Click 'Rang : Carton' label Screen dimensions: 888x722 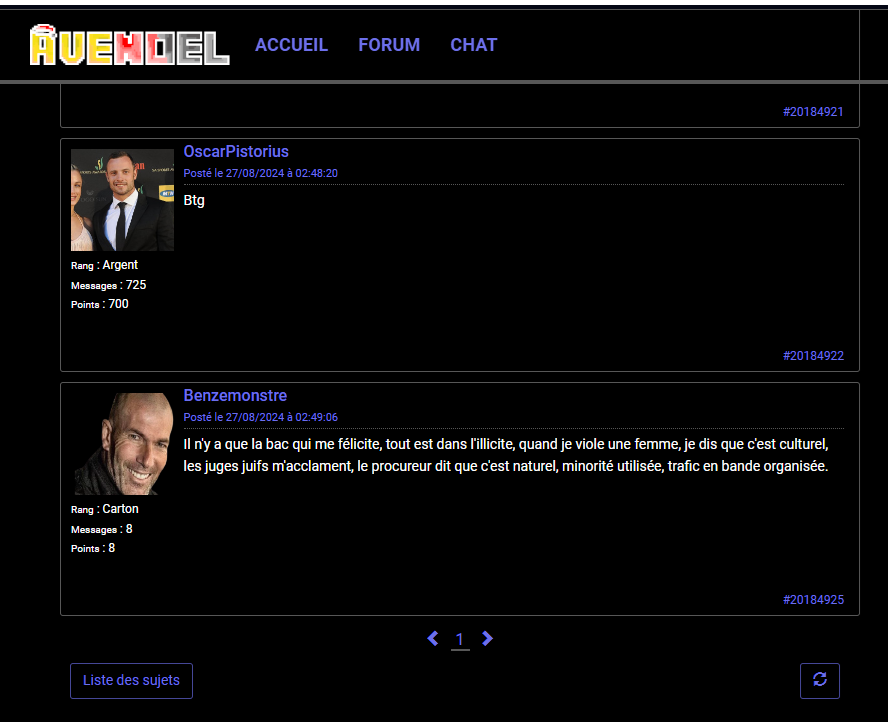click(x=105, y=509)
